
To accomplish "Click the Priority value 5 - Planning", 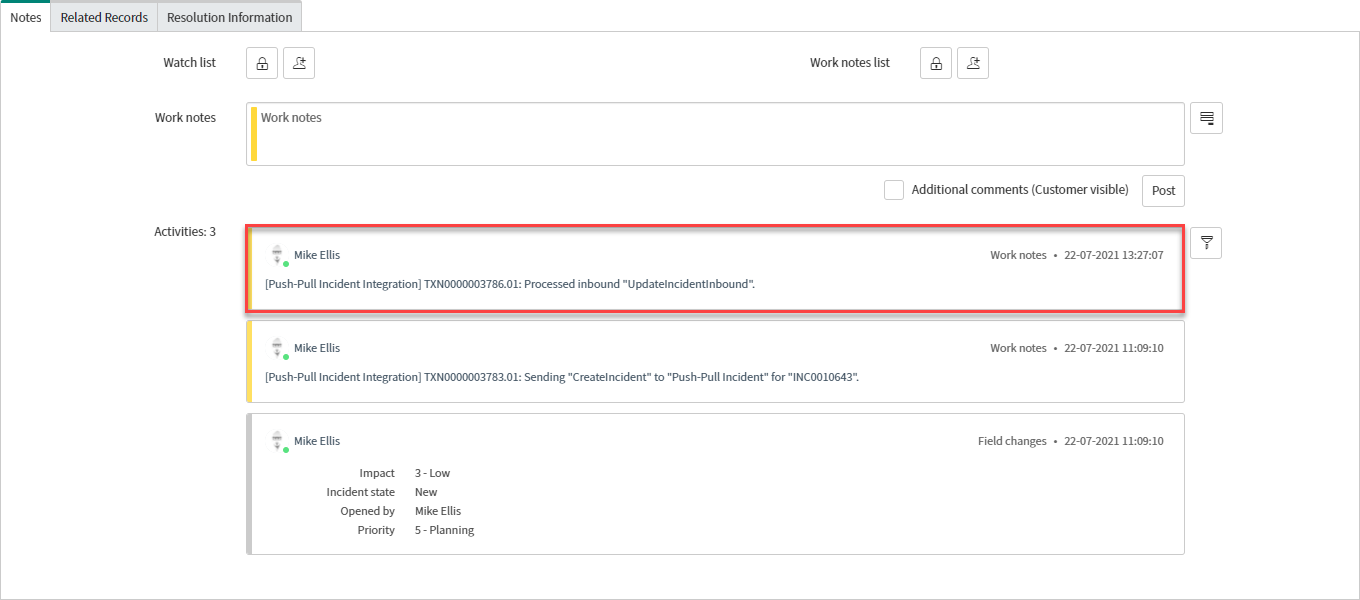I will 444,530.
